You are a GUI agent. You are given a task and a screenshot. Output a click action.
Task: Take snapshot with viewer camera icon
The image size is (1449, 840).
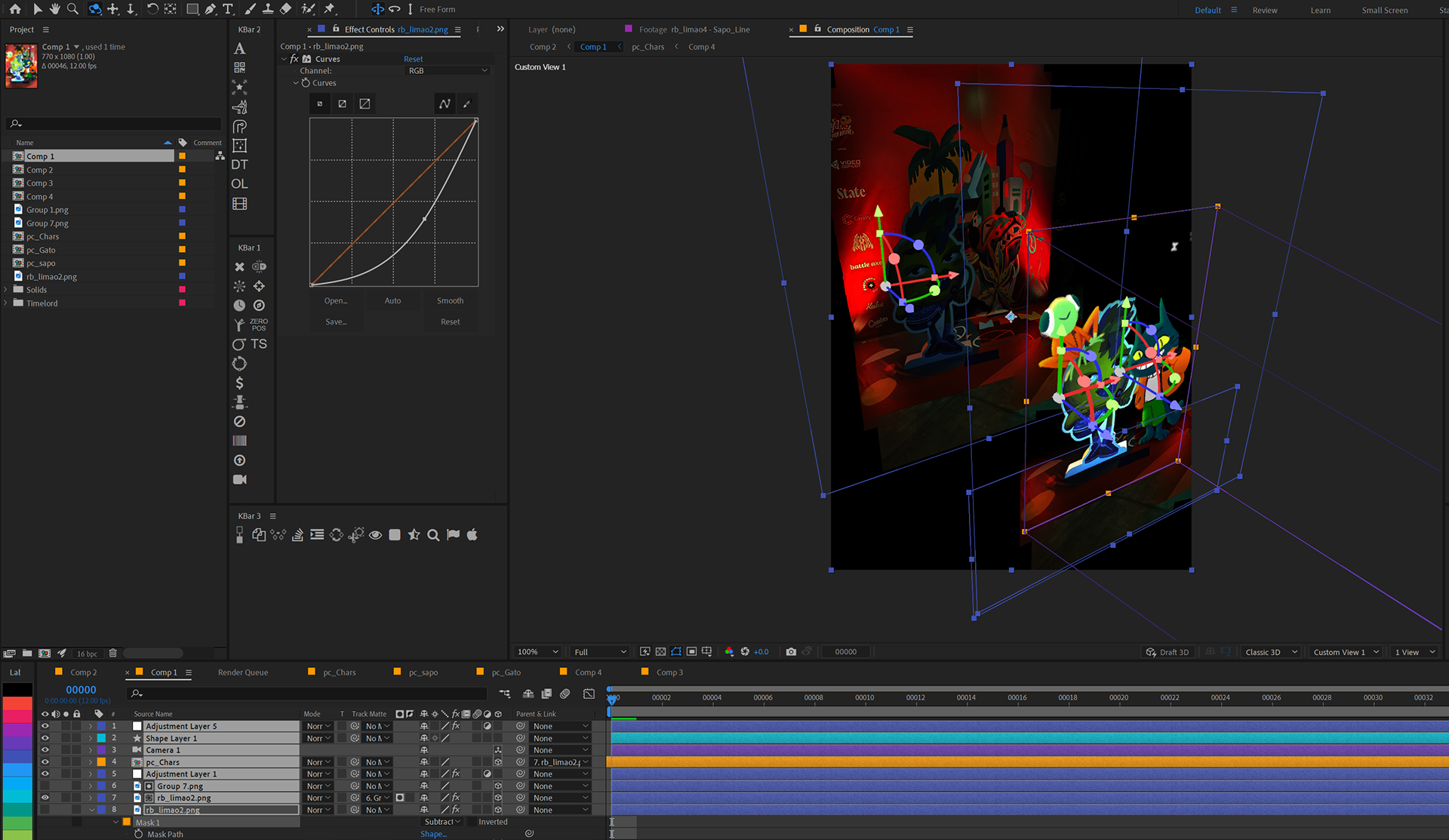click(791, 652)
